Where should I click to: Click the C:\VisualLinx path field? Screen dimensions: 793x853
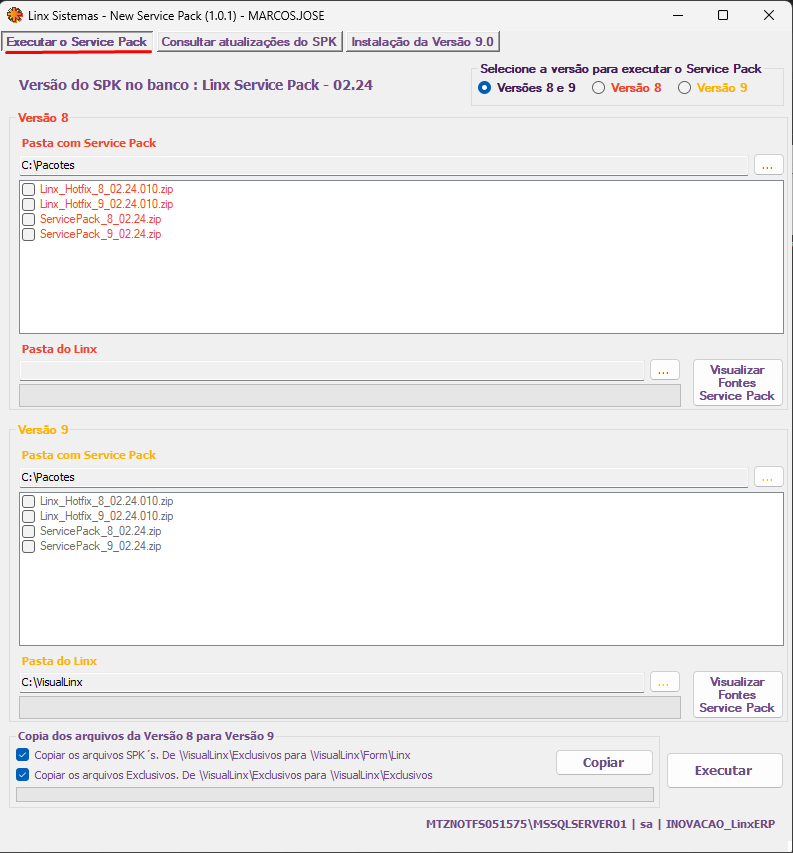[x=332, y=683]
